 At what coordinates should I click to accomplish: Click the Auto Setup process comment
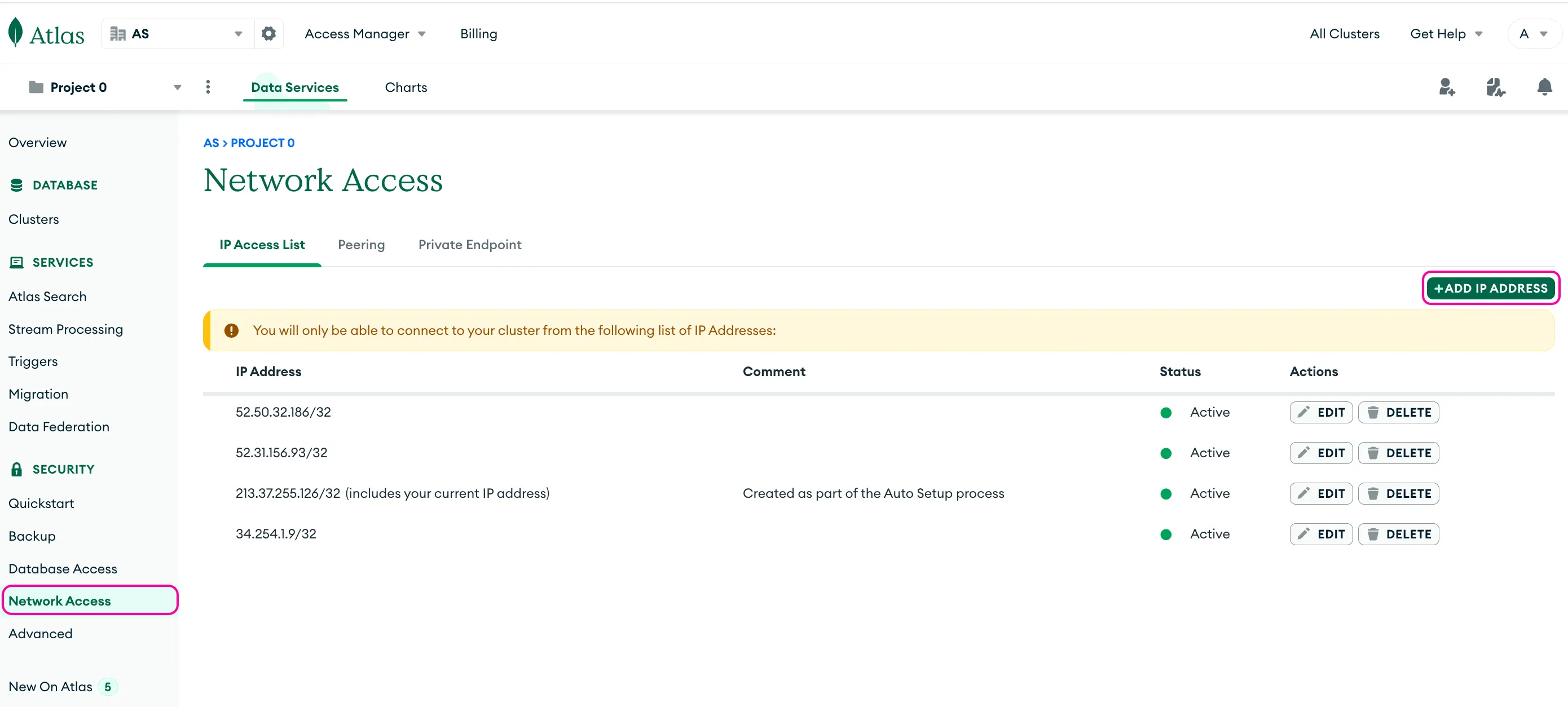tap(874, 493)
